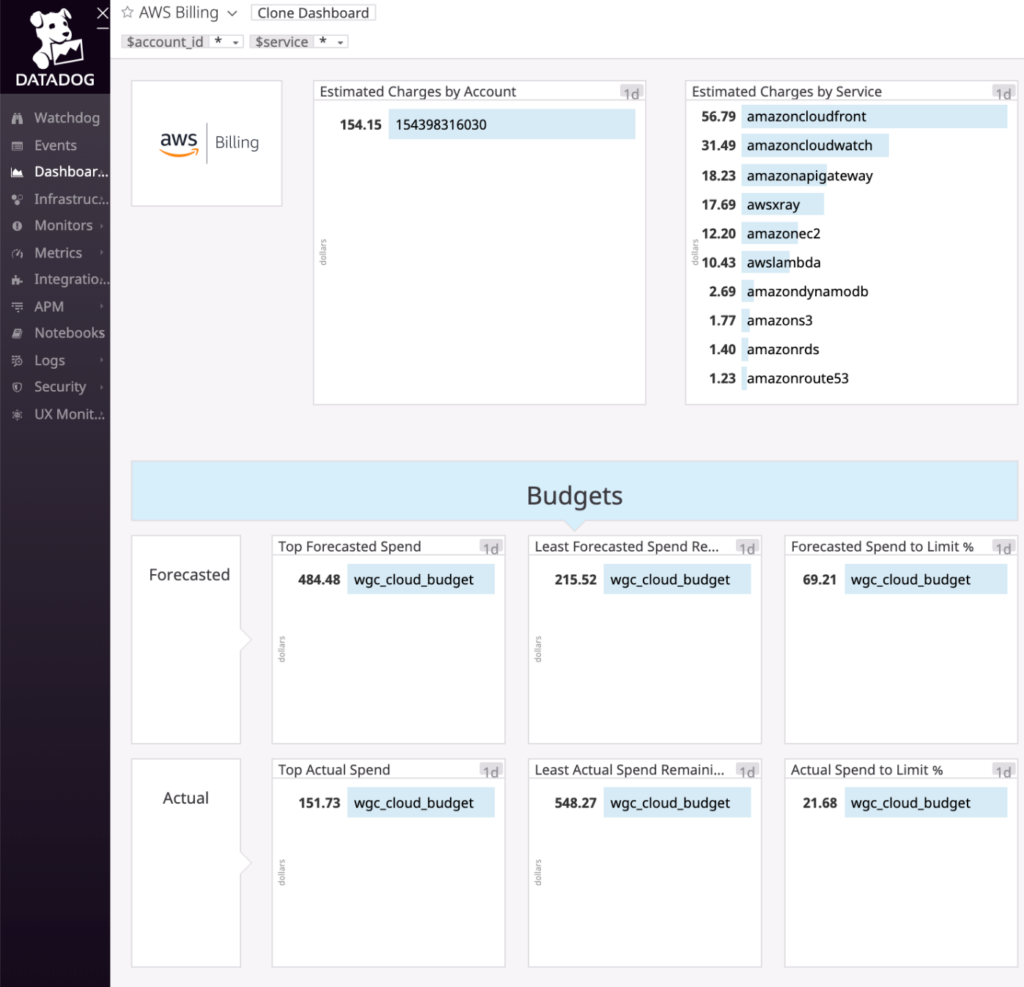
Task: Click the Budgets section header
Action: (x=574, y=491)
